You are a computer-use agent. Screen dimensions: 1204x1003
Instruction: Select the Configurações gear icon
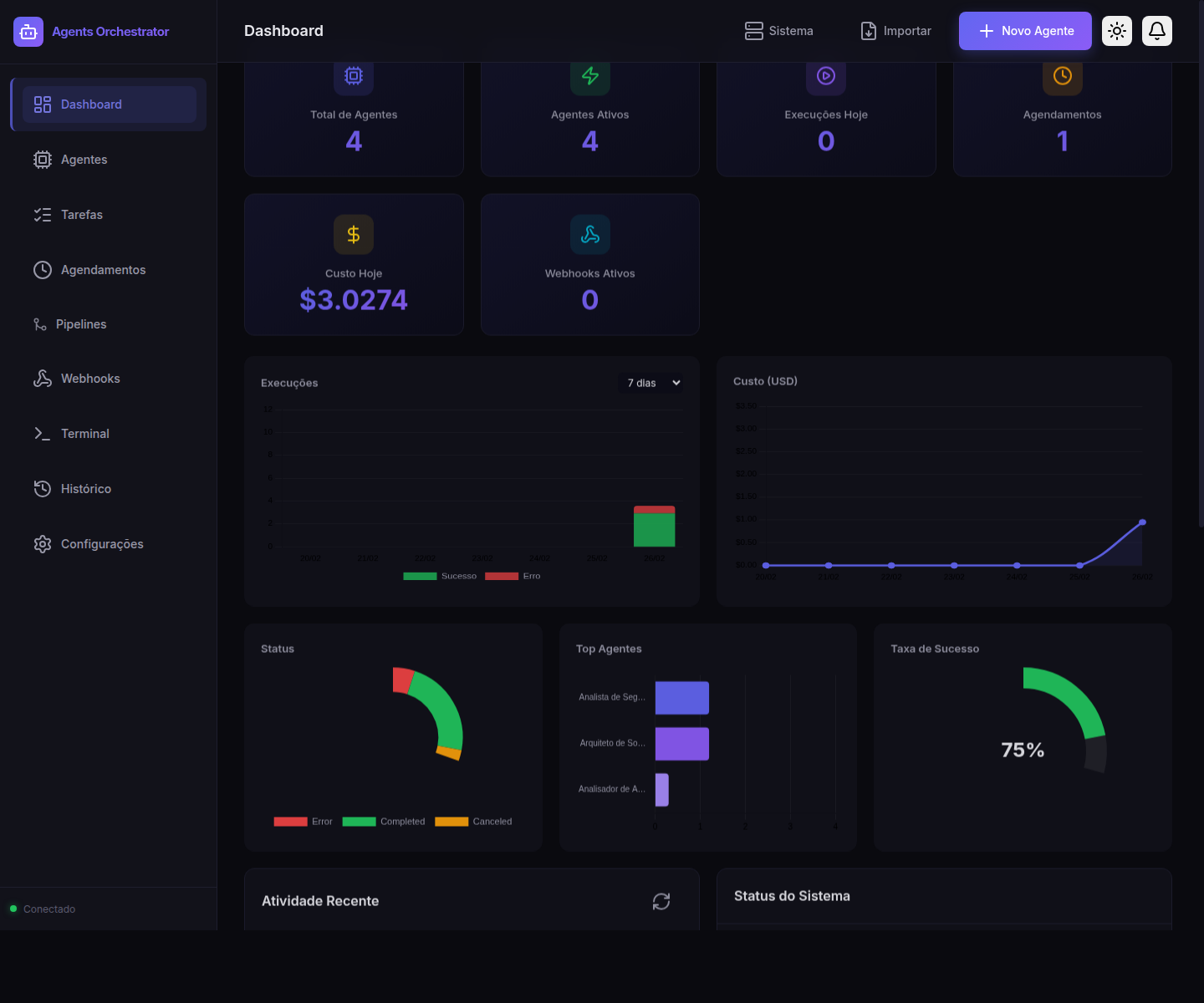coord(43,543)
